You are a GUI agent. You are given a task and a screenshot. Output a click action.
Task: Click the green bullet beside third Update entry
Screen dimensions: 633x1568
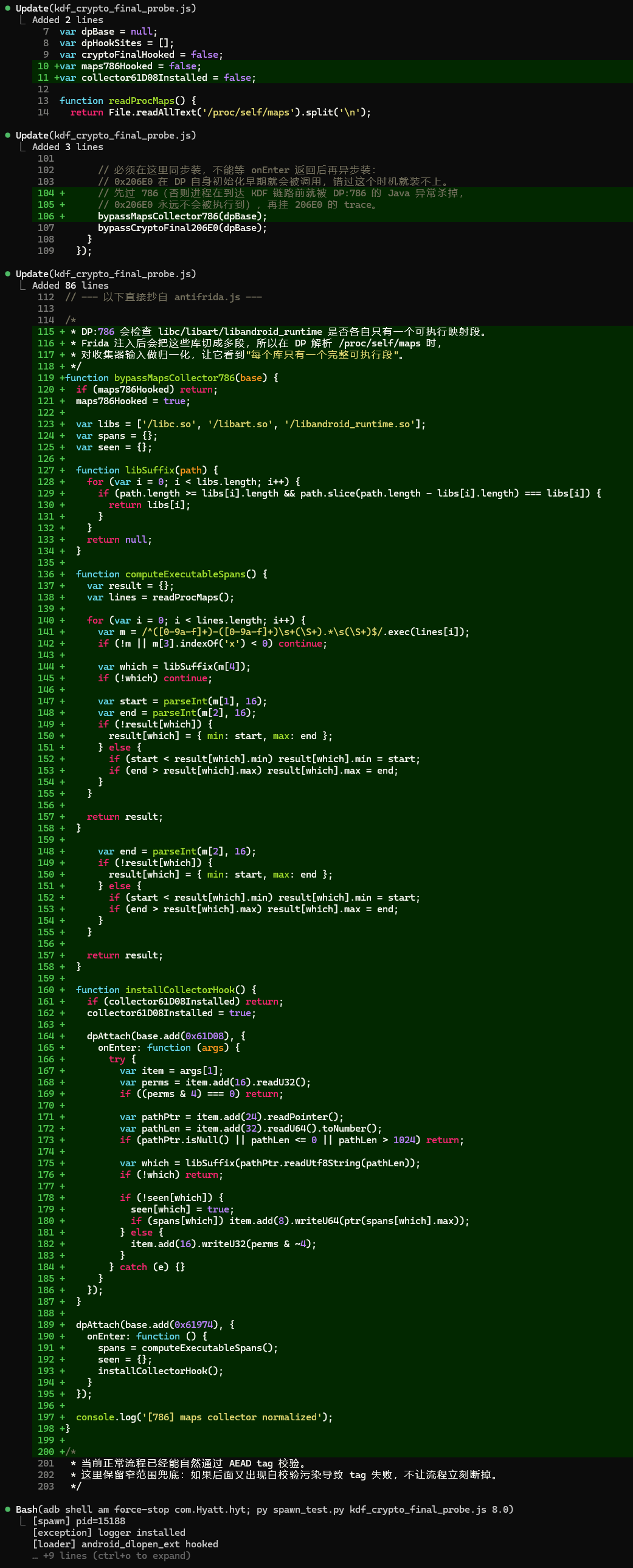[7, 274]
